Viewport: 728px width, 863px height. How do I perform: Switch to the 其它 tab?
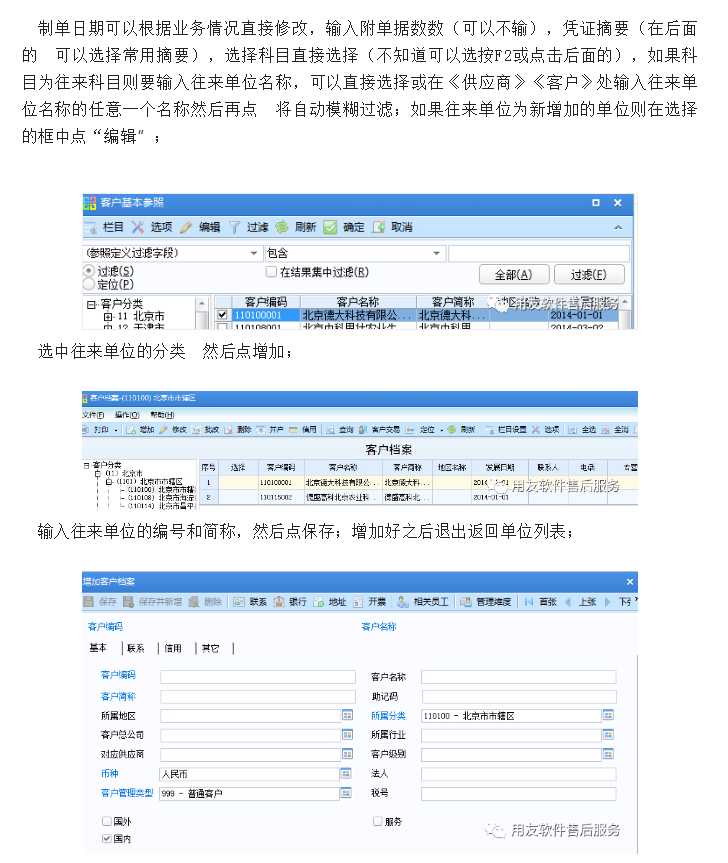click(210, 648)
